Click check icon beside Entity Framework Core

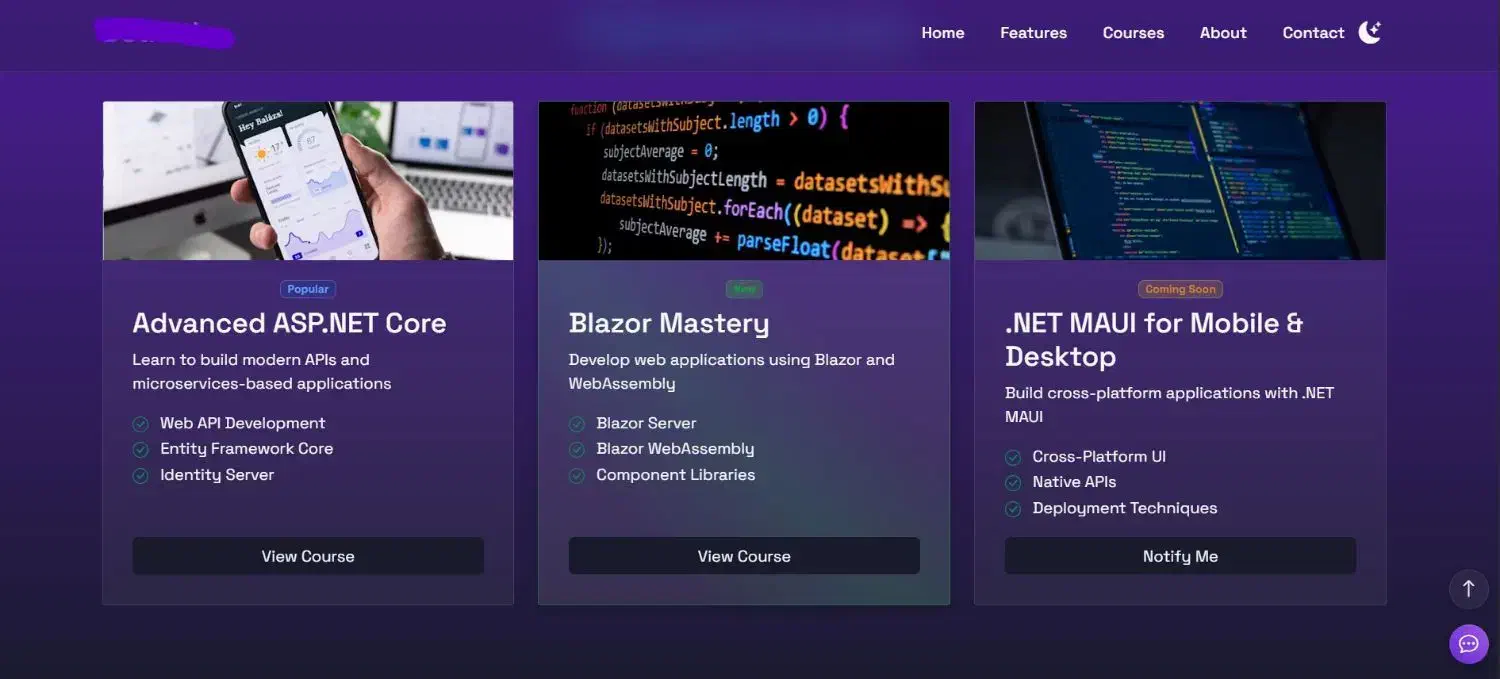[141, 450]
